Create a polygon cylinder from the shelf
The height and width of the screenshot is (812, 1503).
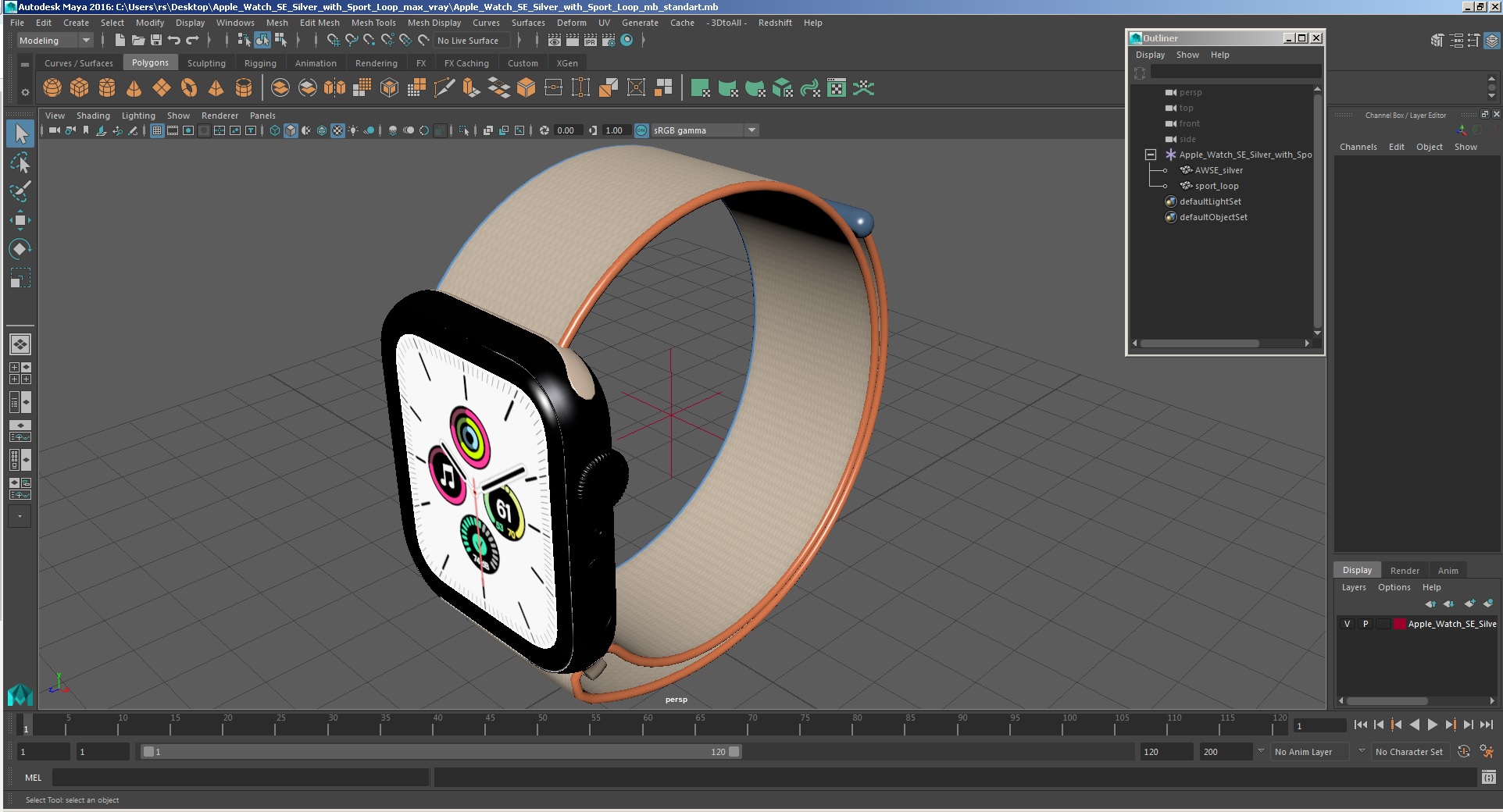[107, 88]
